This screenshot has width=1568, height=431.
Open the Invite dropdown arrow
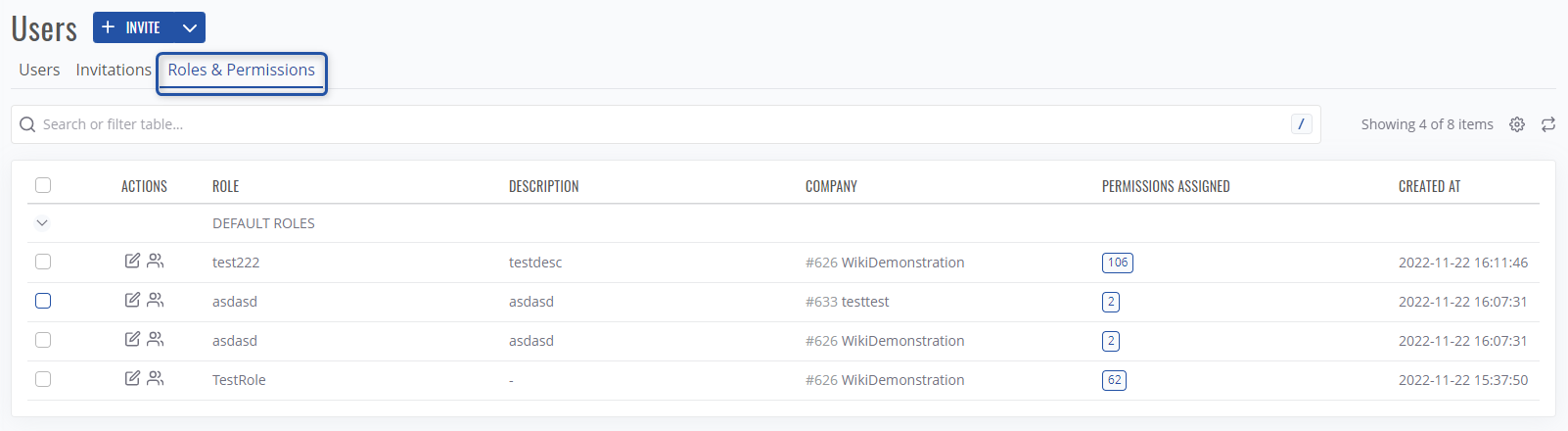190,27
